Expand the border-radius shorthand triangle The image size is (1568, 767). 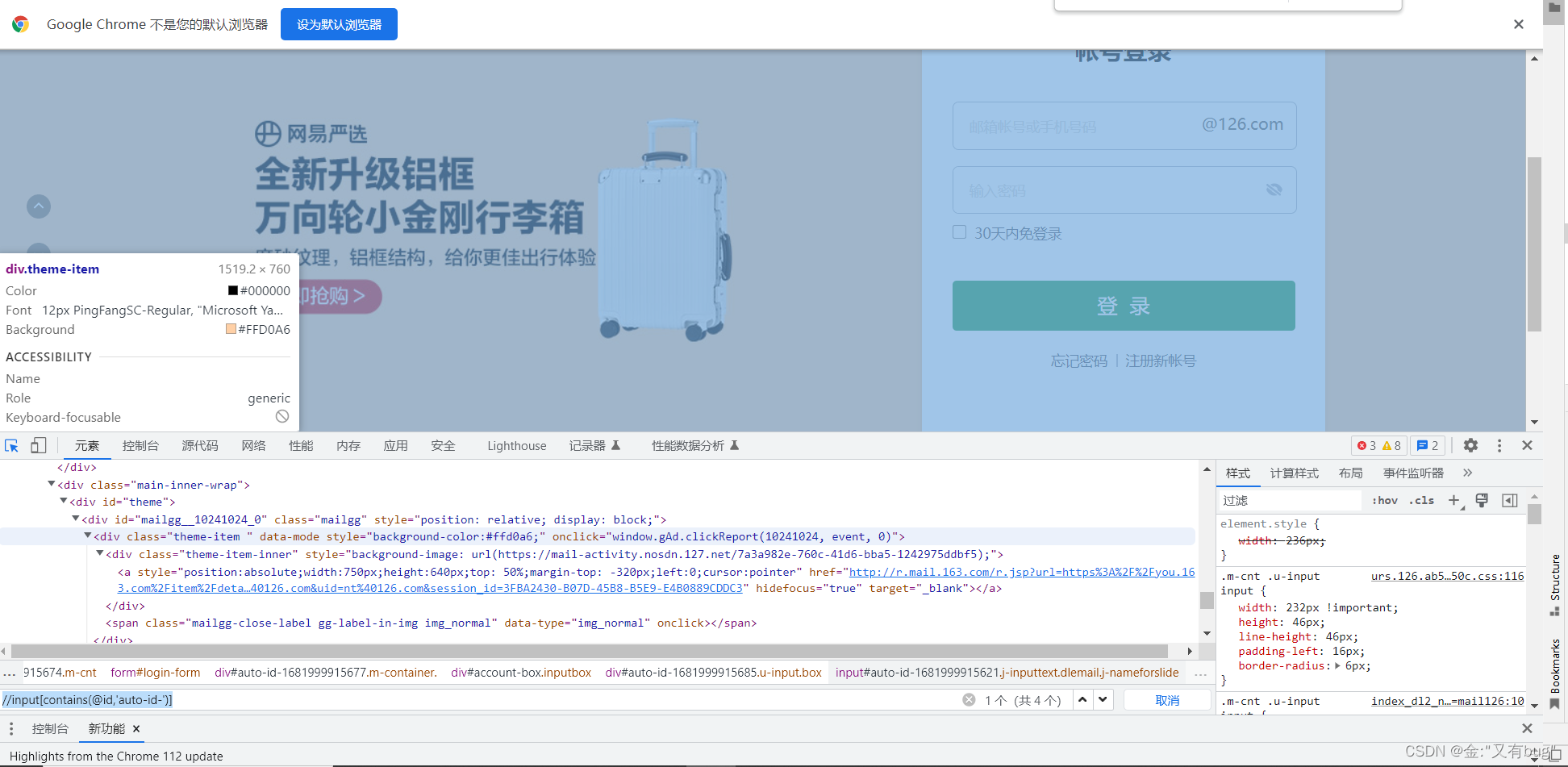1338,666
